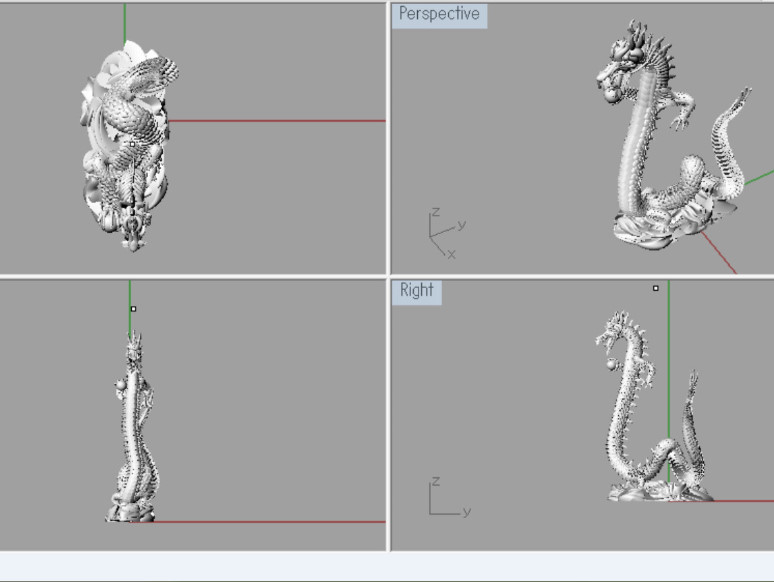
Task: Select the small square point marker in Right viewport
Action: 656,288
